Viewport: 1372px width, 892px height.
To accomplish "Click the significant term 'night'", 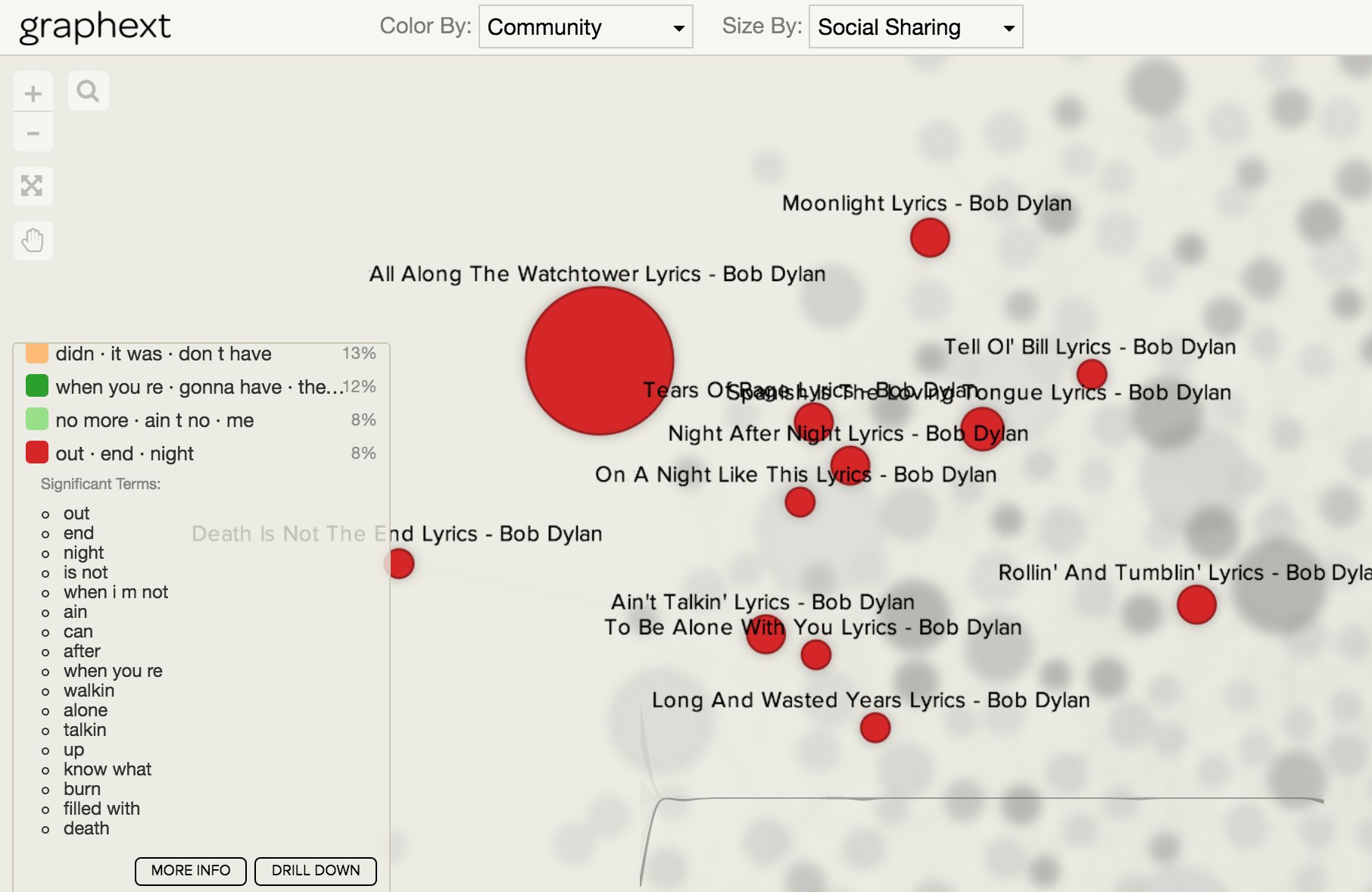I will [83, 553].
